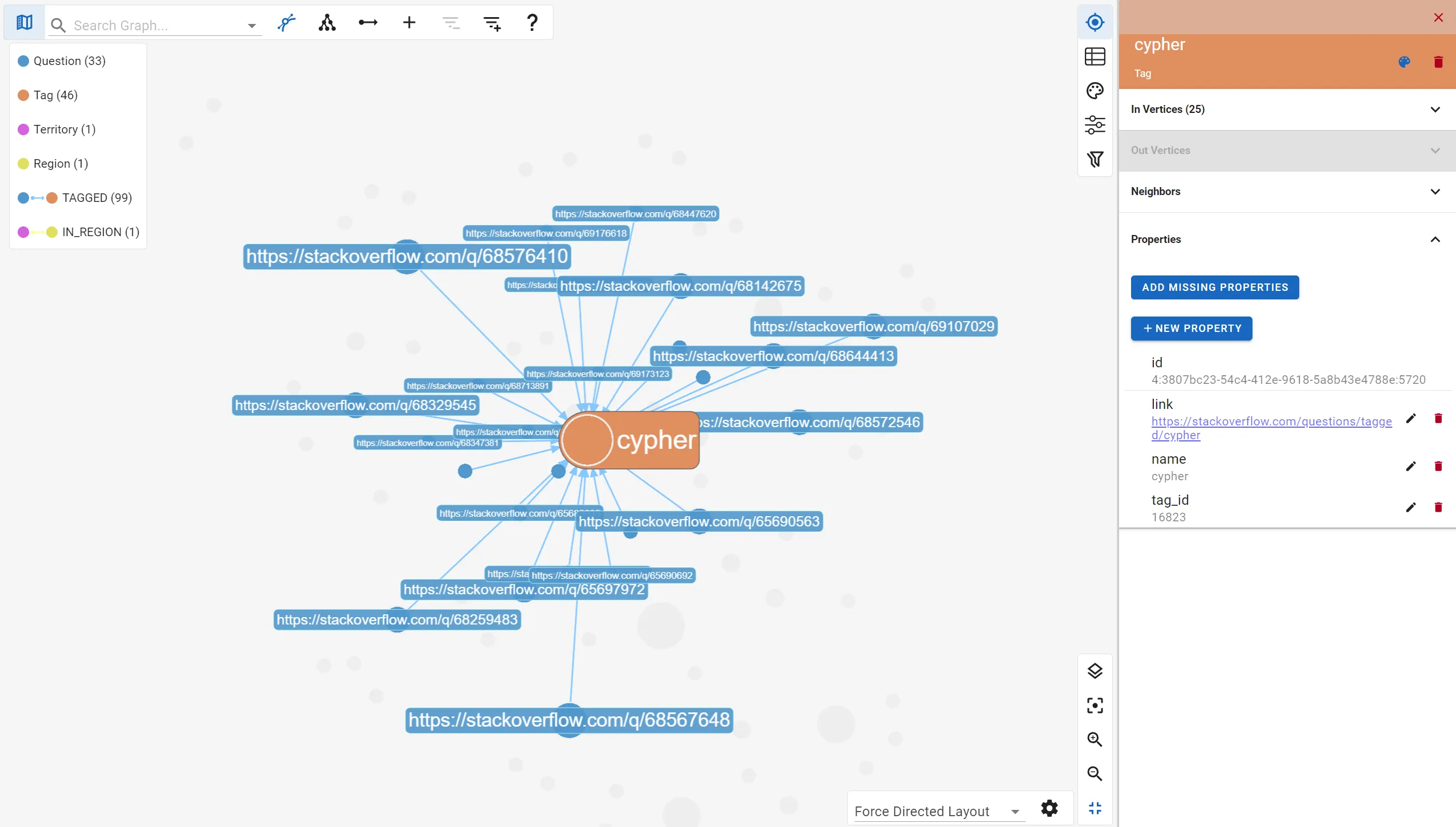Select node q/68142675
Image resolution: width=1456 pixels, height=827 pixels.
coord(681,286)
